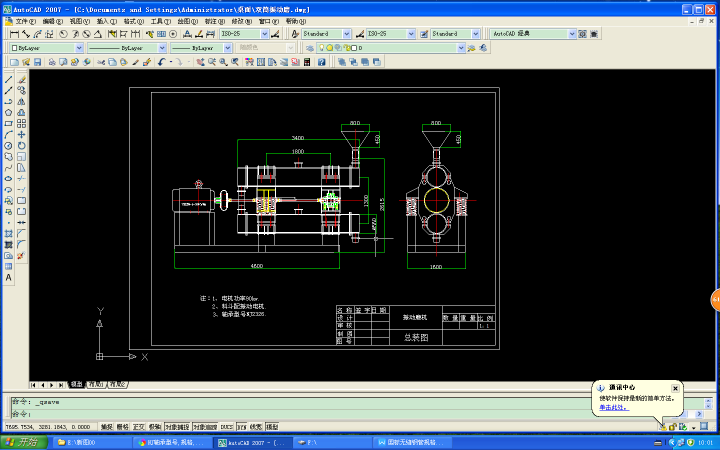This screenshot has height=450, width=720.
Task: Expand the ByLayer color dropdown
Action: click(x=46, y=47)
